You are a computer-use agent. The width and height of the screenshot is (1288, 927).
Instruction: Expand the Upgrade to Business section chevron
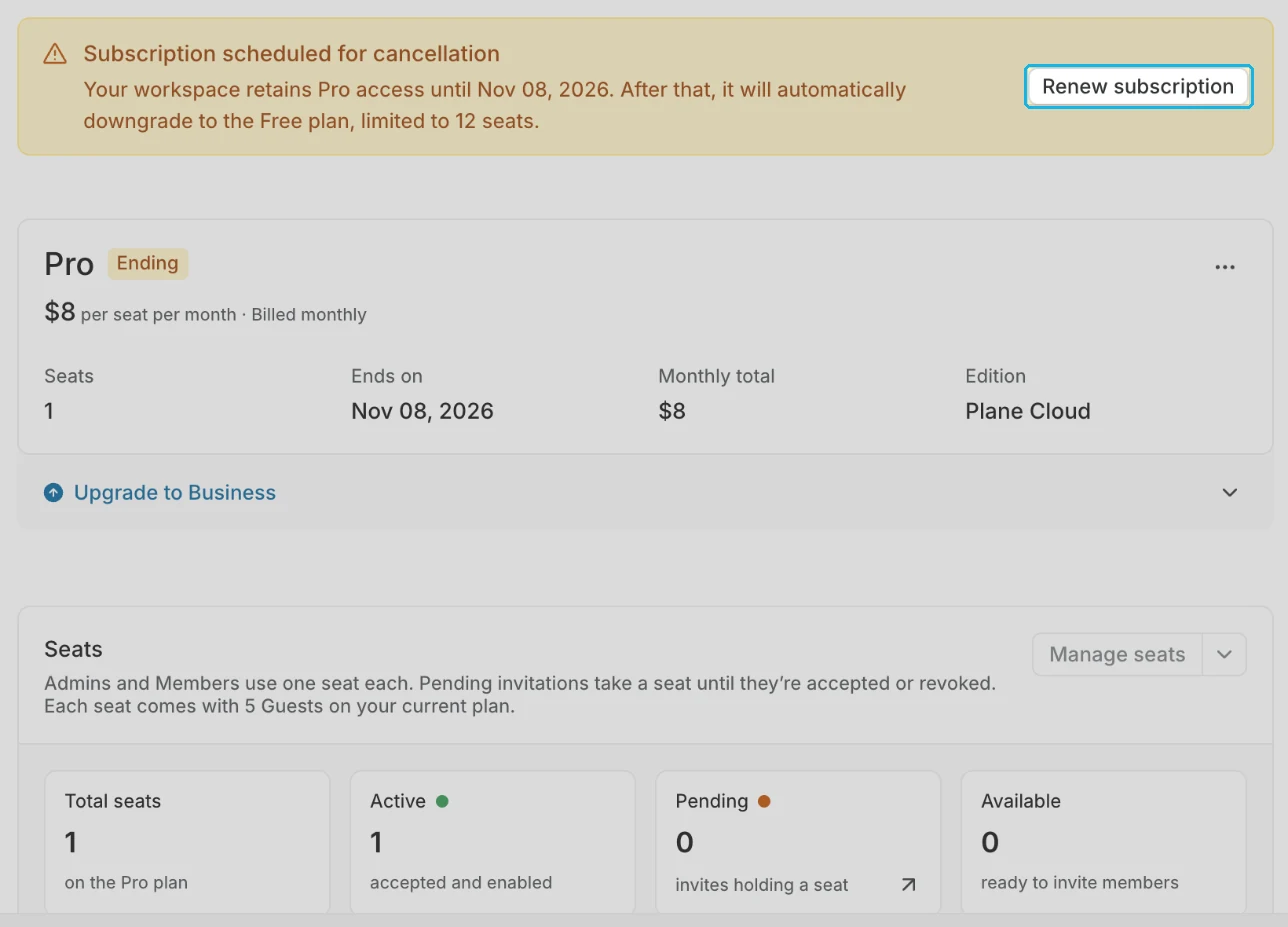click(x=1230, y=492)
